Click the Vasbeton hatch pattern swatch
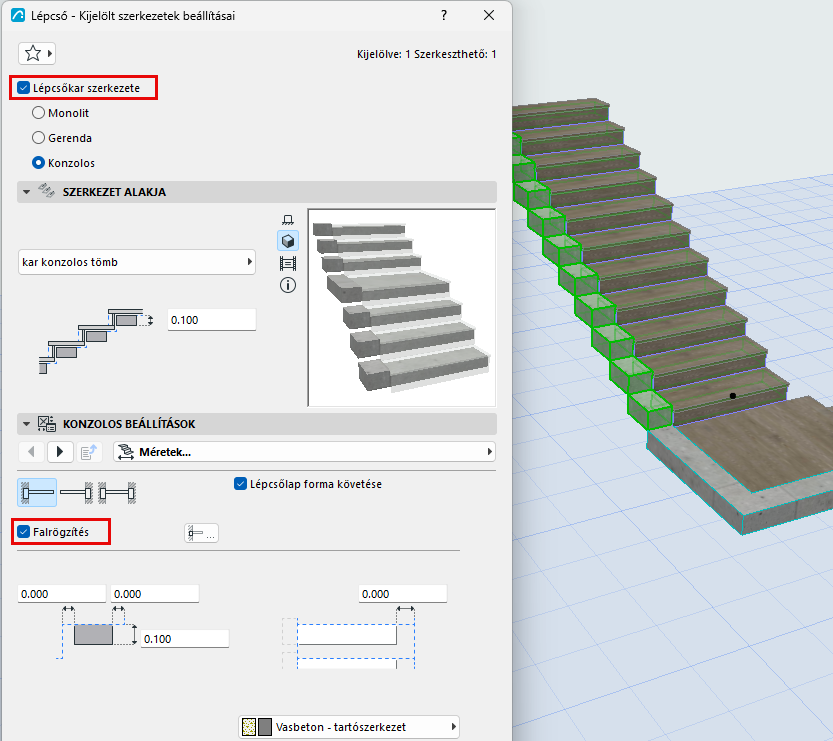This screenshot has width=833, height=741. click(x=249, y=727)
